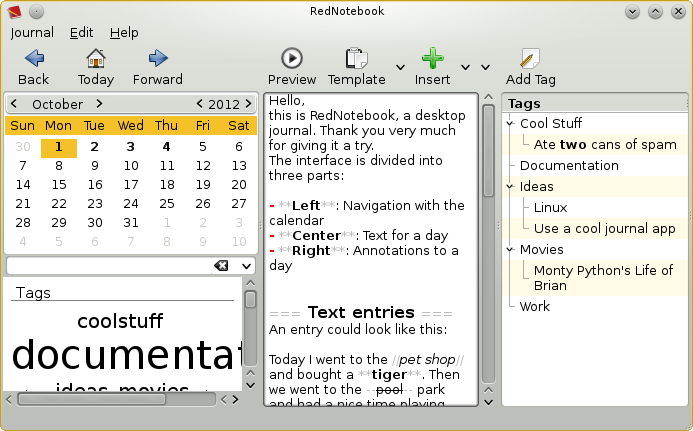Open the Journal menu
This screenshot has width=693, height=431.
click(x=32, y=33)
